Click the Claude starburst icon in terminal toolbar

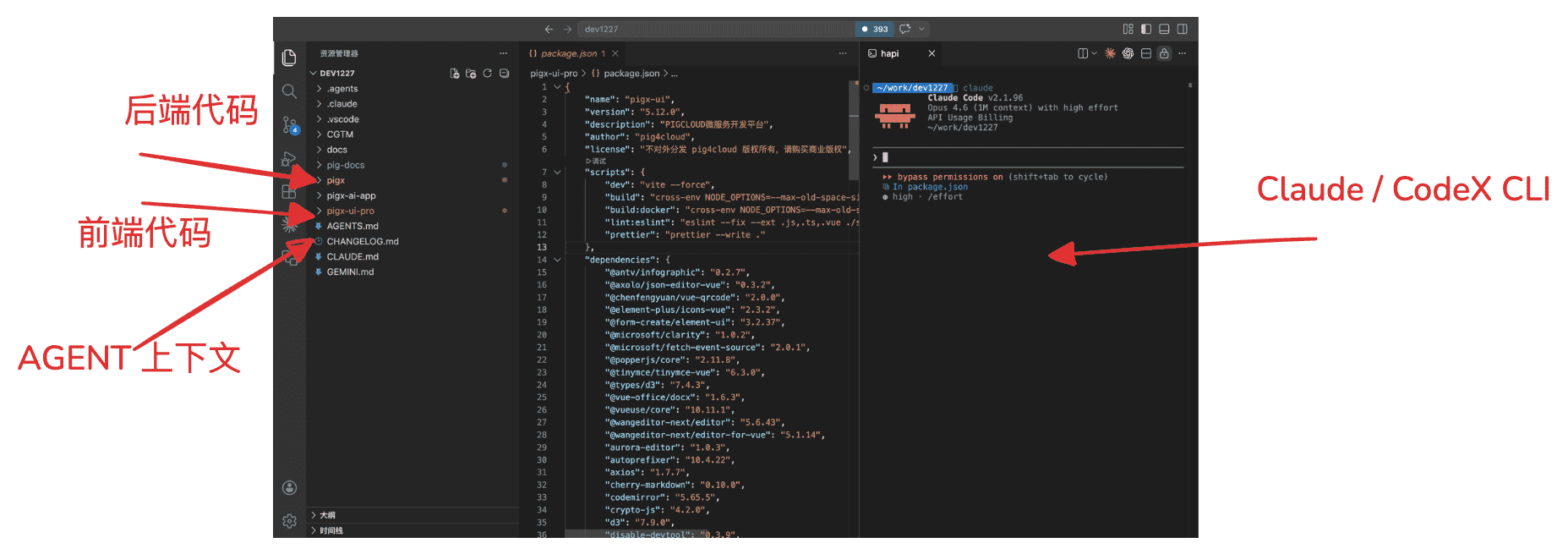[1110, 53]
